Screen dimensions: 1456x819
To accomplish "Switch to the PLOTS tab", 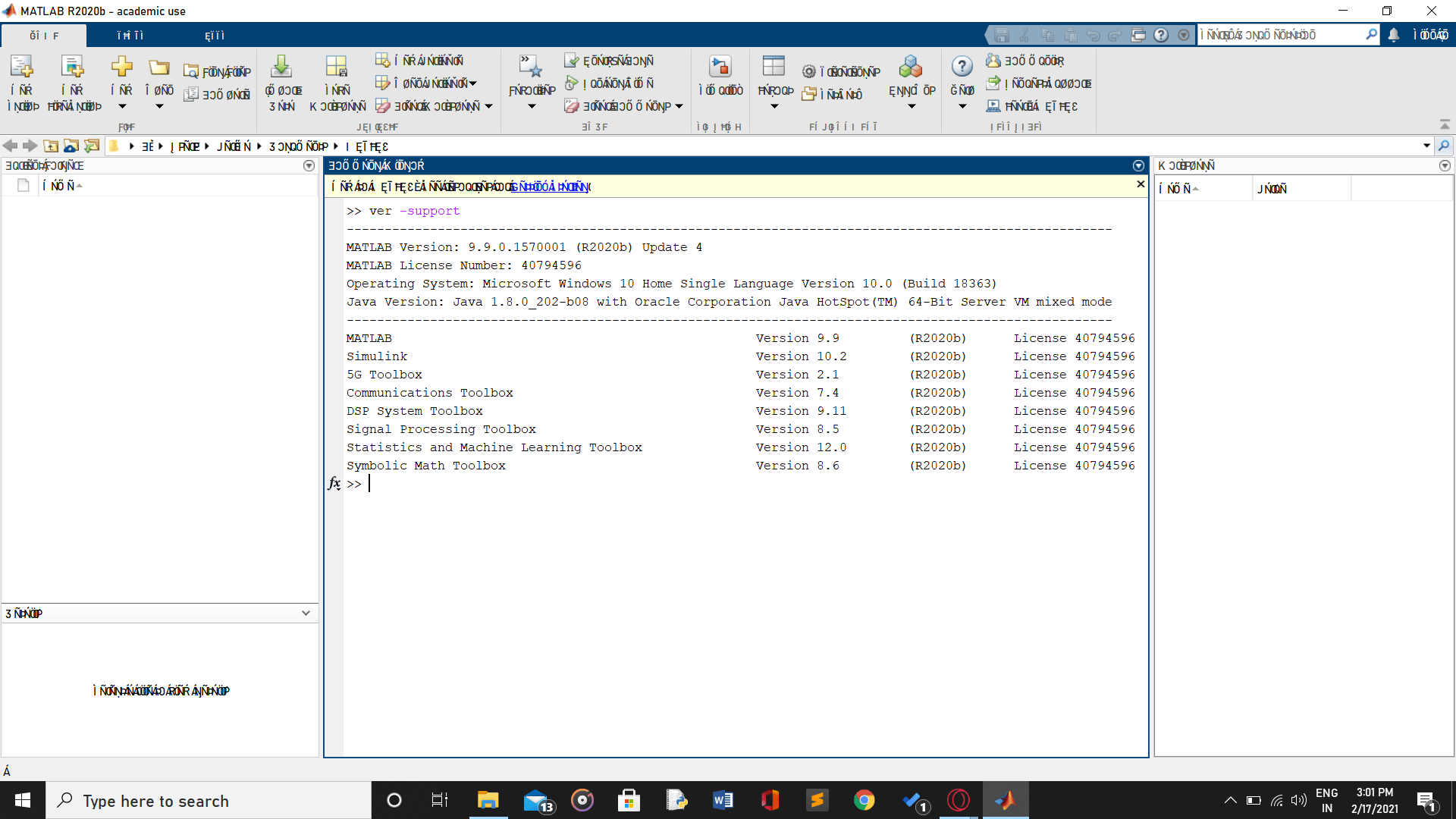I will point(130,36).
